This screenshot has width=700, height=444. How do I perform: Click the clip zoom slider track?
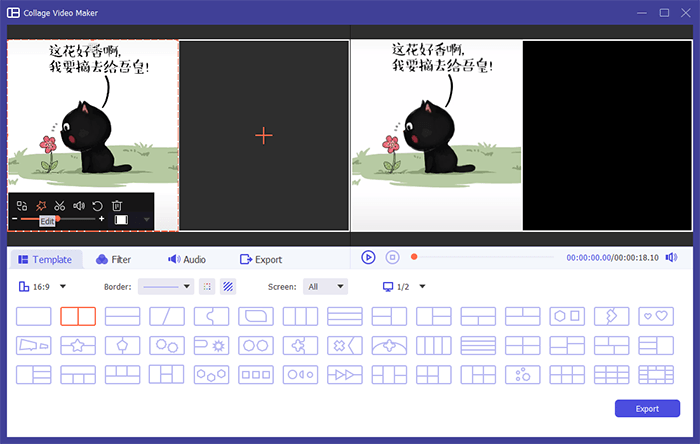coord(58,219)
